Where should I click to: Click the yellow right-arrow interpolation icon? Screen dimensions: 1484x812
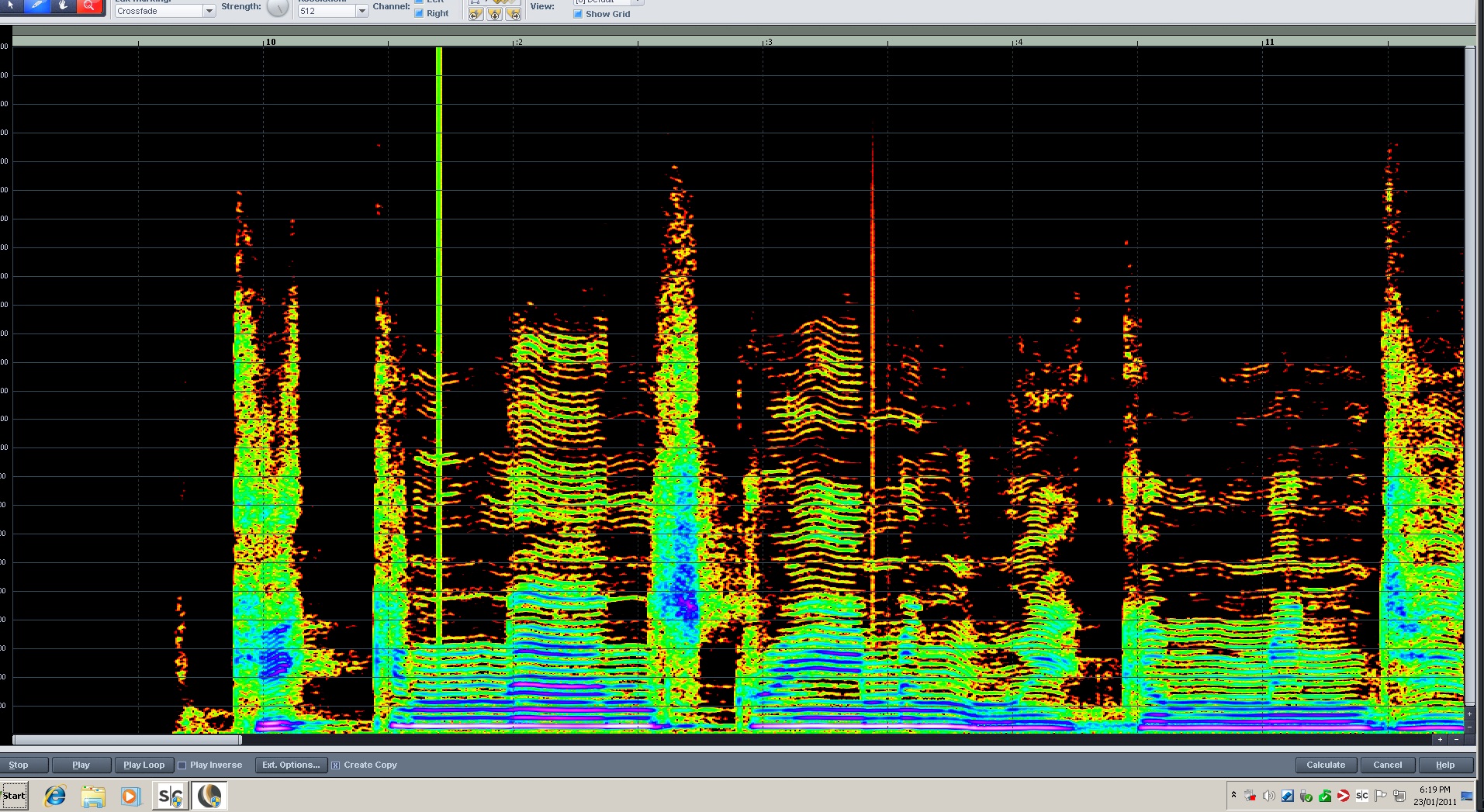pos(514,14)
